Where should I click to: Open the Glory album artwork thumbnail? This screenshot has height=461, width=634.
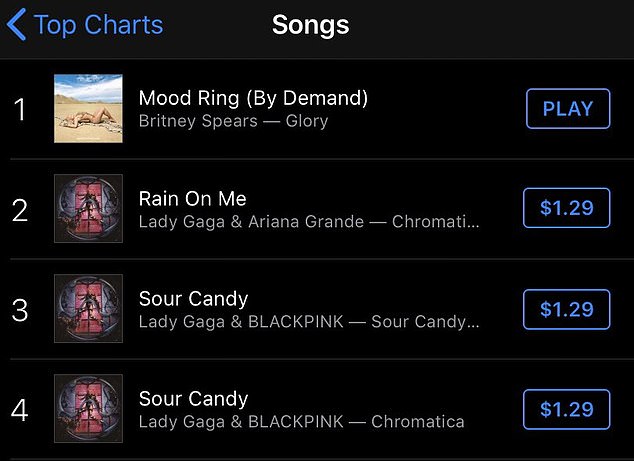pos(88,109)
